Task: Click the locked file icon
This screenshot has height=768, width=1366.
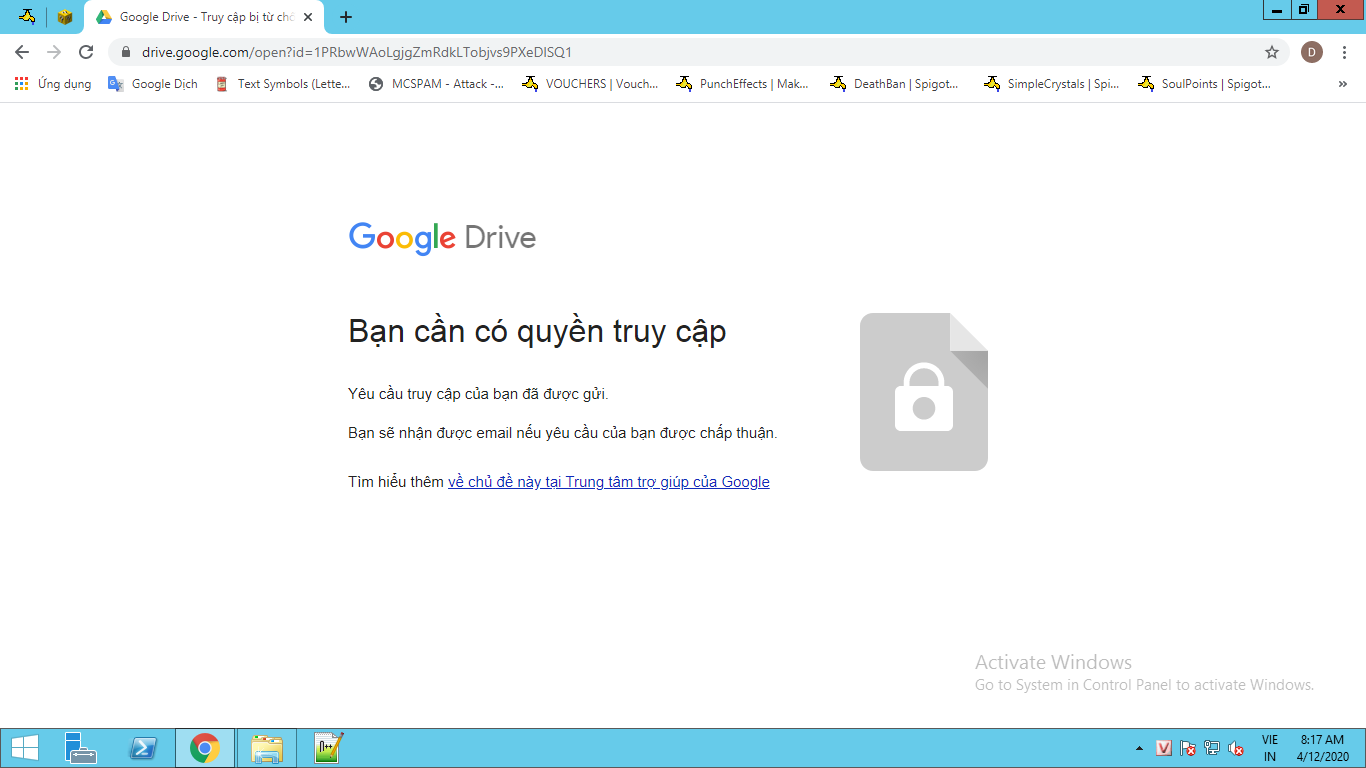Action: point(924,392)
